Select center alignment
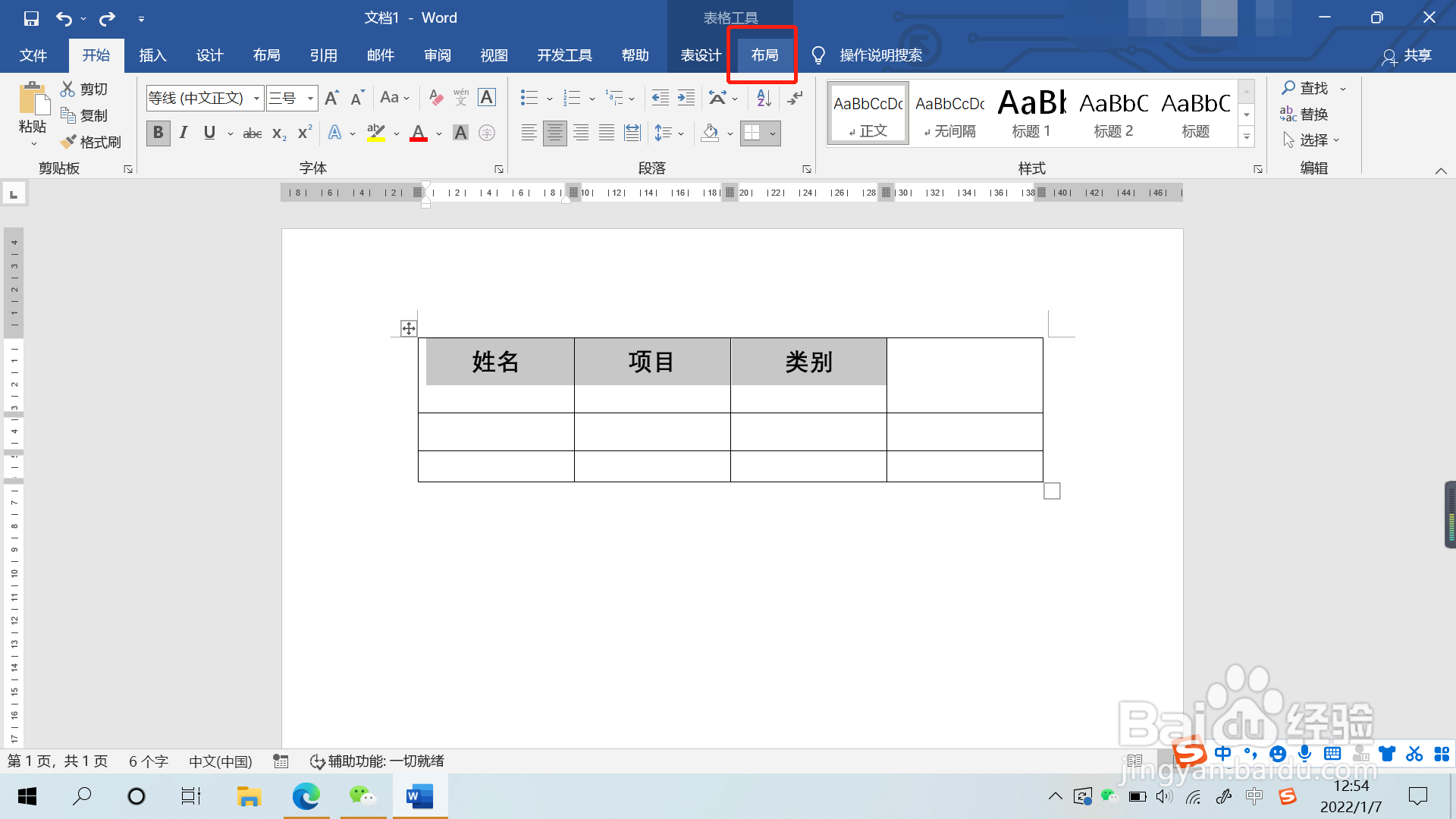 (555, 133)
